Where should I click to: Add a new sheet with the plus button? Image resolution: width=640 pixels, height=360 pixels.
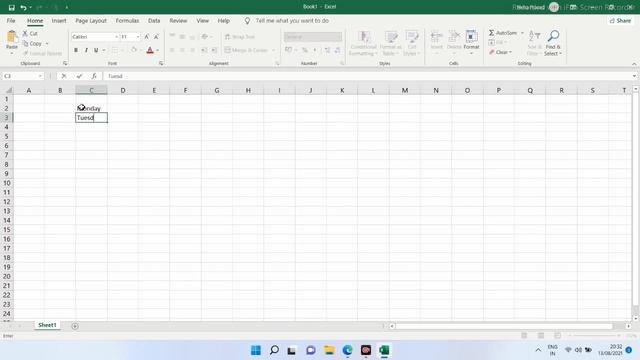pos(75,326)
